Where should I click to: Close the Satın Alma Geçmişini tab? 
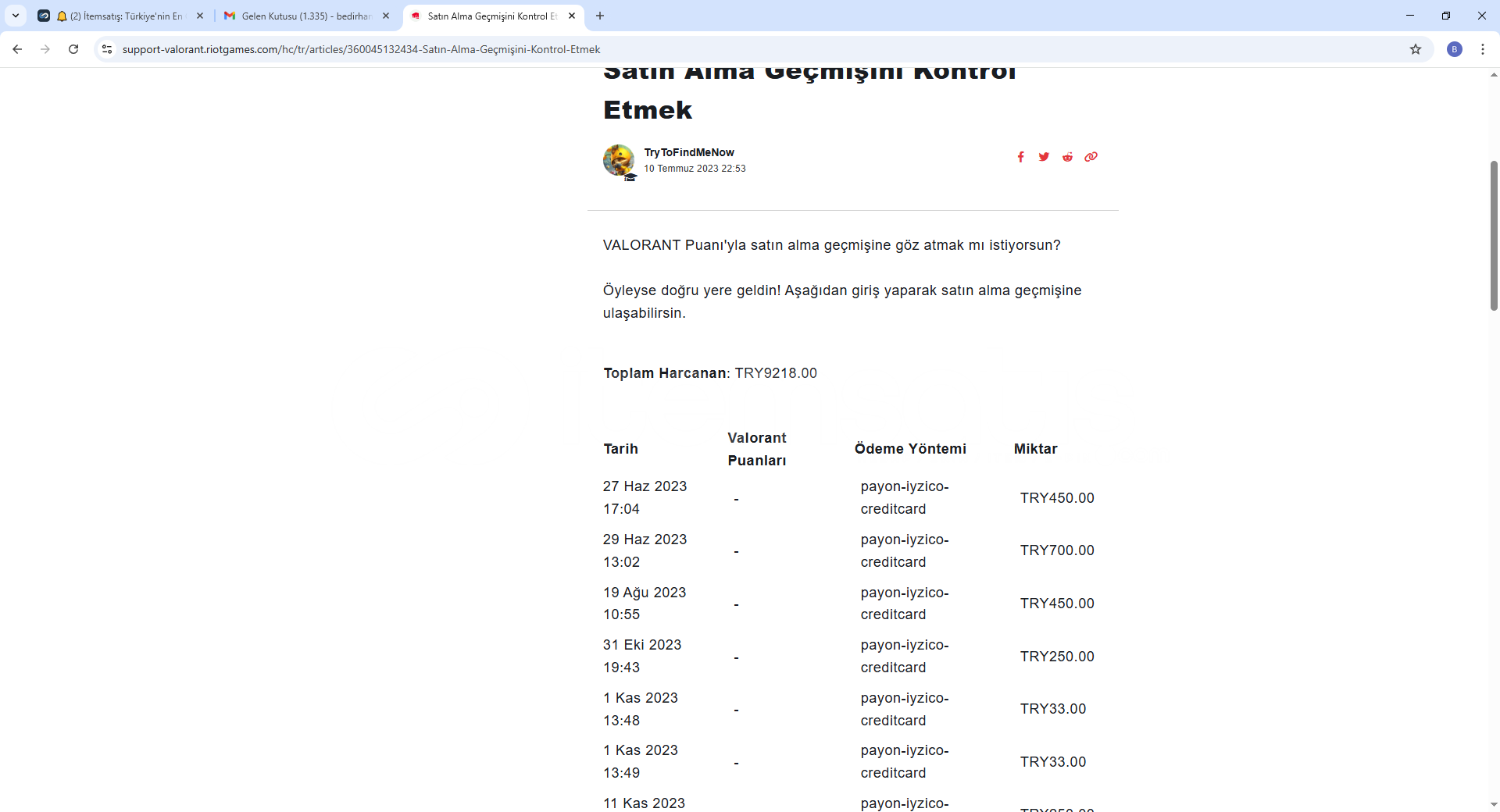click(x=572, y=16)
